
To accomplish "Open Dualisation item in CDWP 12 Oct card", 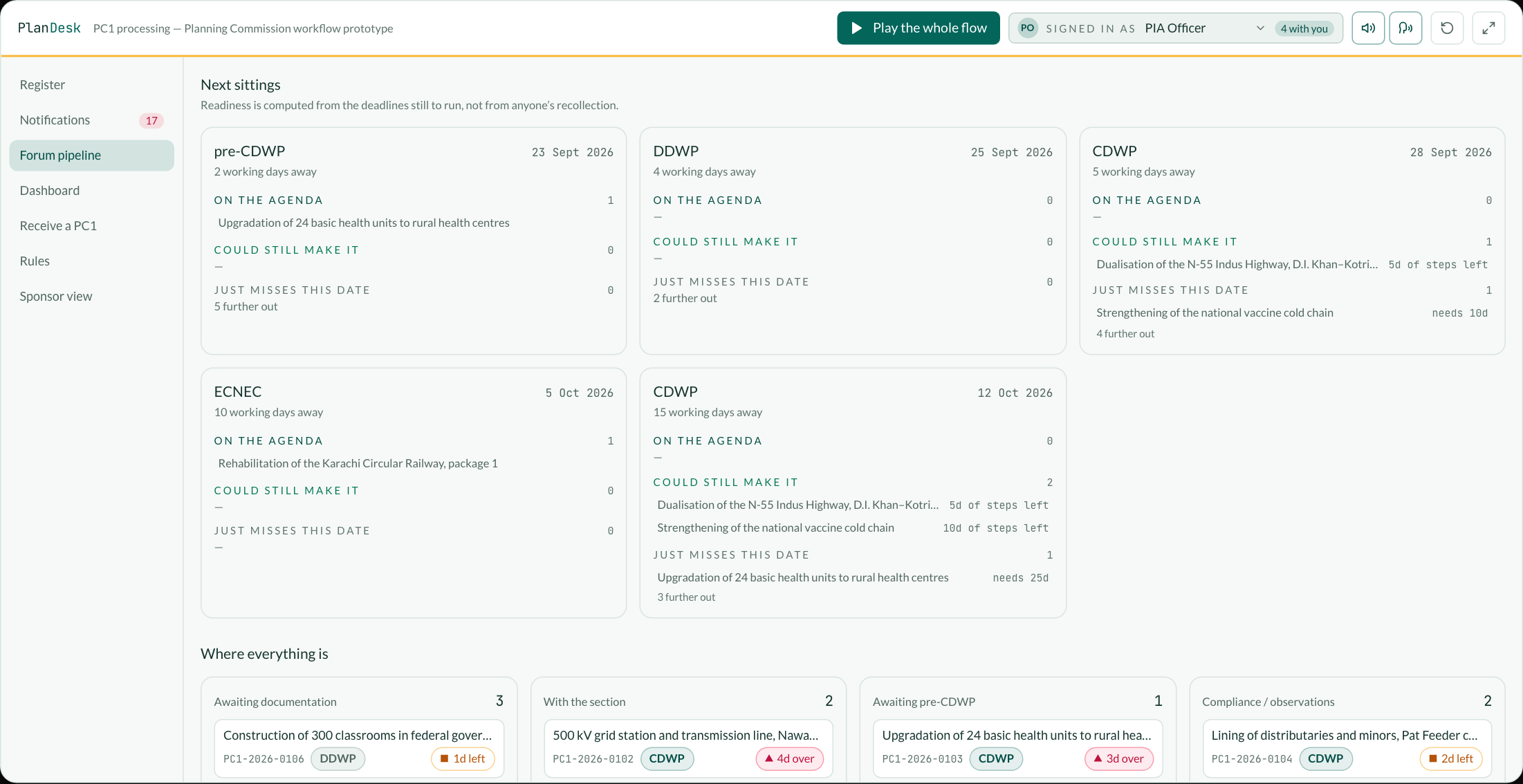I will 853,505.
